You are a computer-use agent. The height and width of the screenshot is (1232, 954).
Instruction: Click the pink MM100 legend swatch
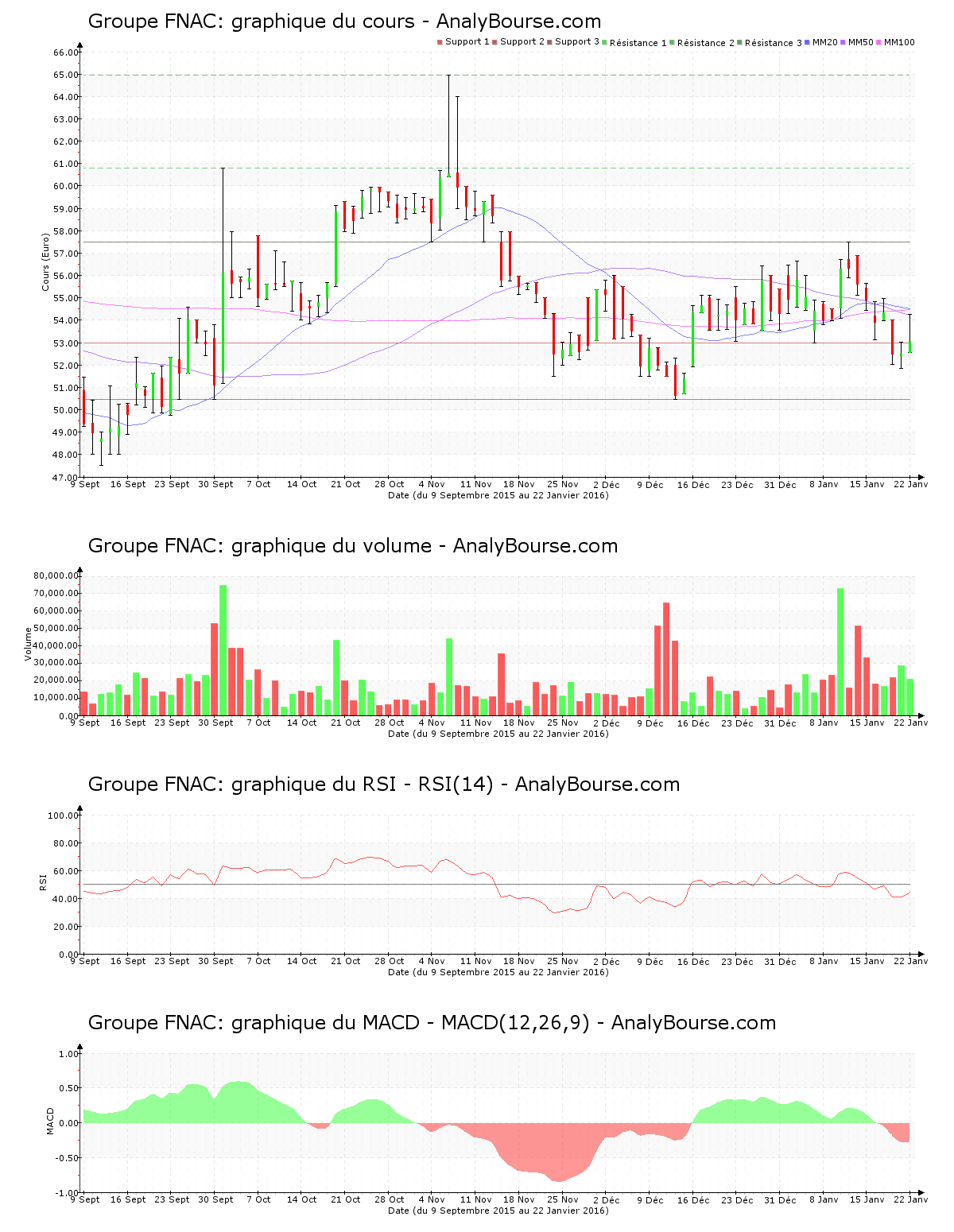click(x=879, y=42)
